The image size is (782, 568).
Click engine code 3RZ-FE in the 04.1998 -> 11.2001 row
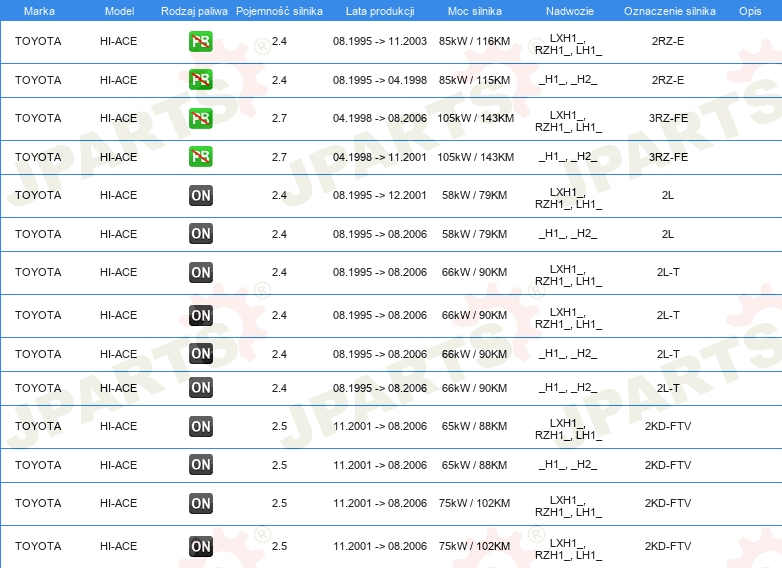(668, 157)
